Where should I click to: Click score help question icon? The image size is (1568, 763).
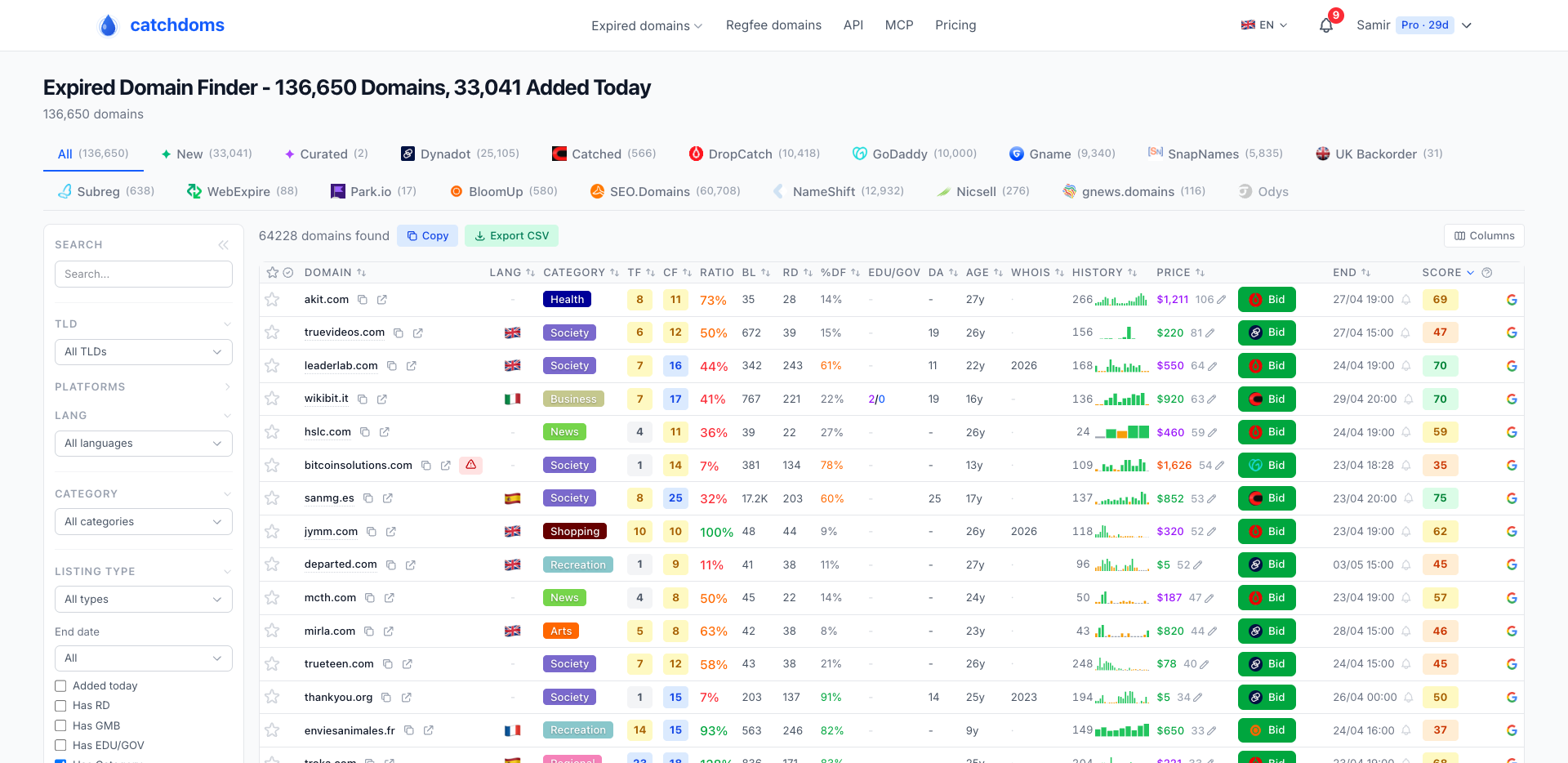[1487, 273]
